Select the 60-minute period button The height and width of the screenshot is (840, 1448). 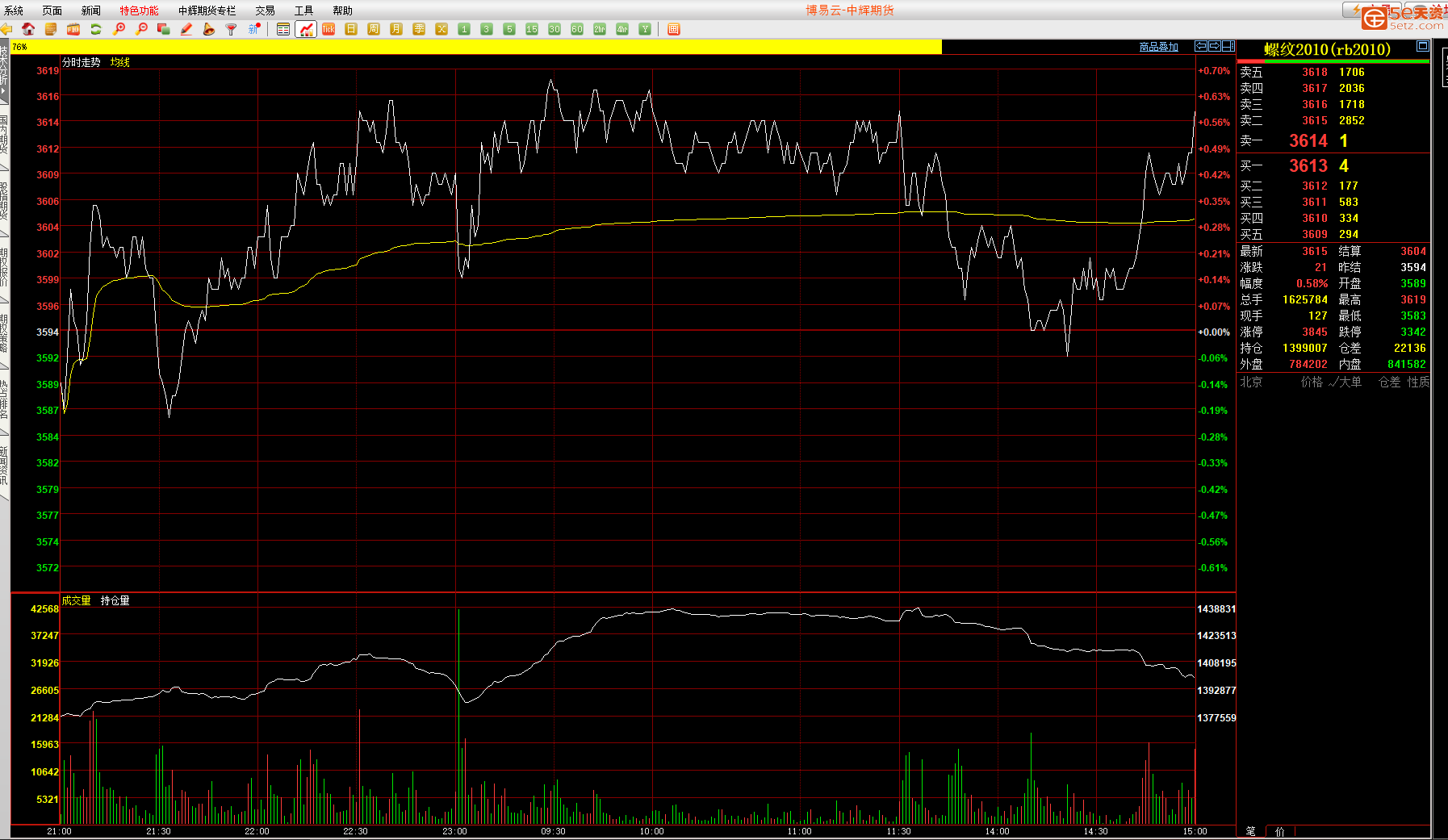click(x=577, y=29)
